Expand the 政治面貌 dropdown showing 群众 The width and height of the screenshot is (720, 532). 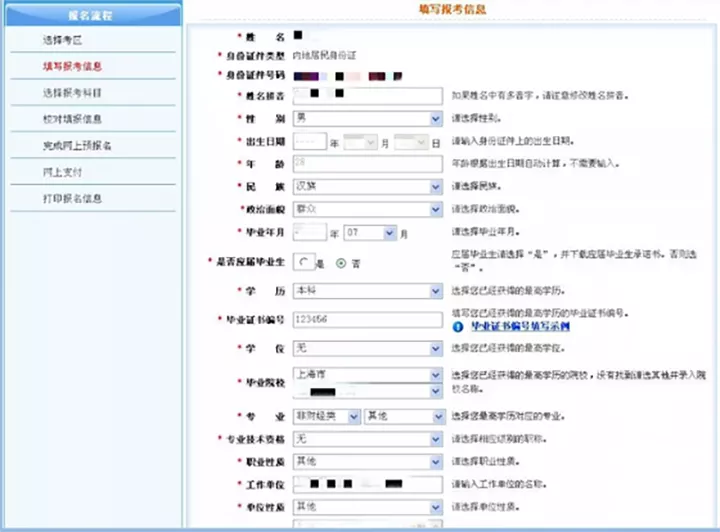[435, 210]
